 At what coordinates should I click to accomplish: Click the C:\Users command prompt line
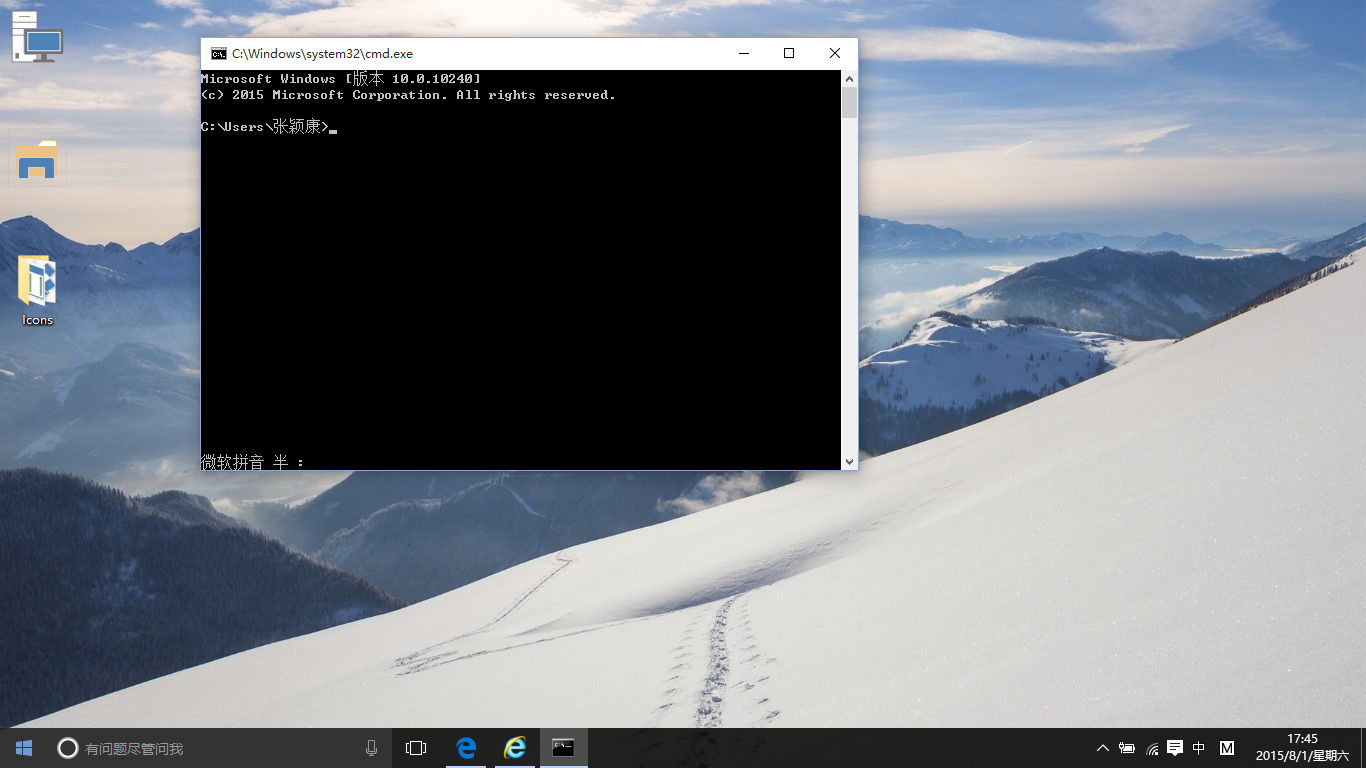[268, 127]
